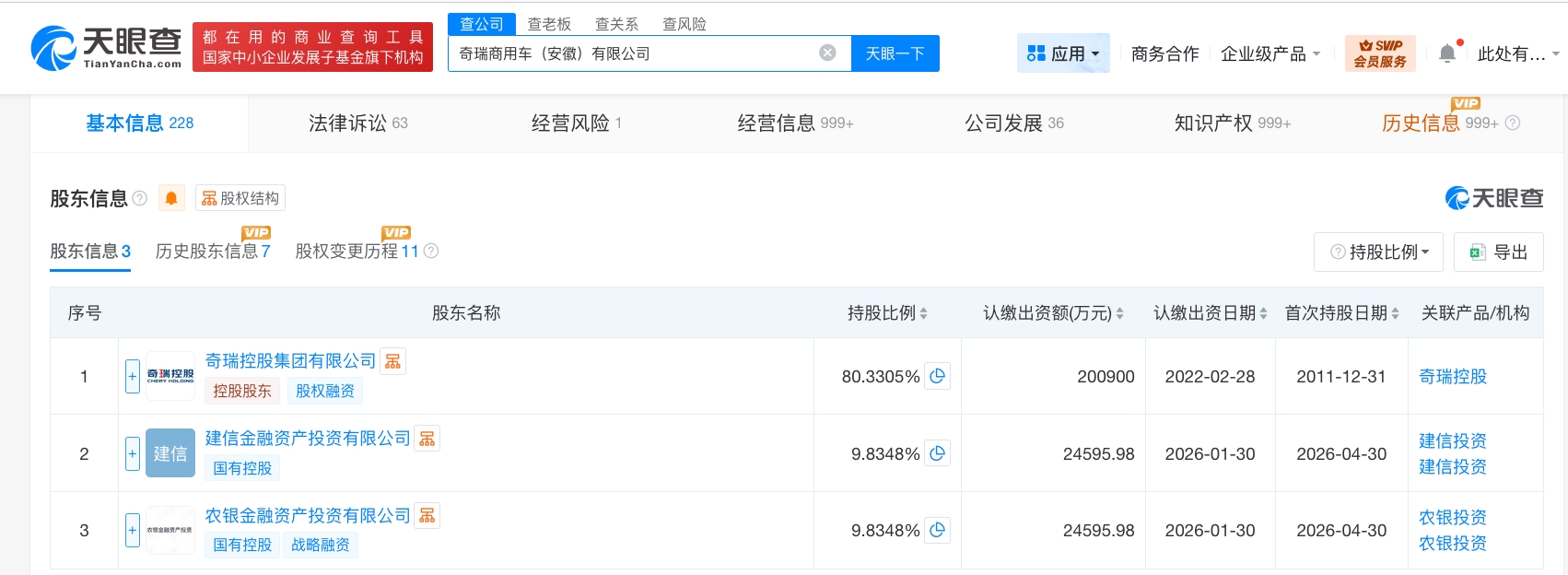Image resolution: width=1568 pixels, height=575 pixels.
Task: Expand row 3 农银金融 shareholder
Action: (x=133, y=530)
